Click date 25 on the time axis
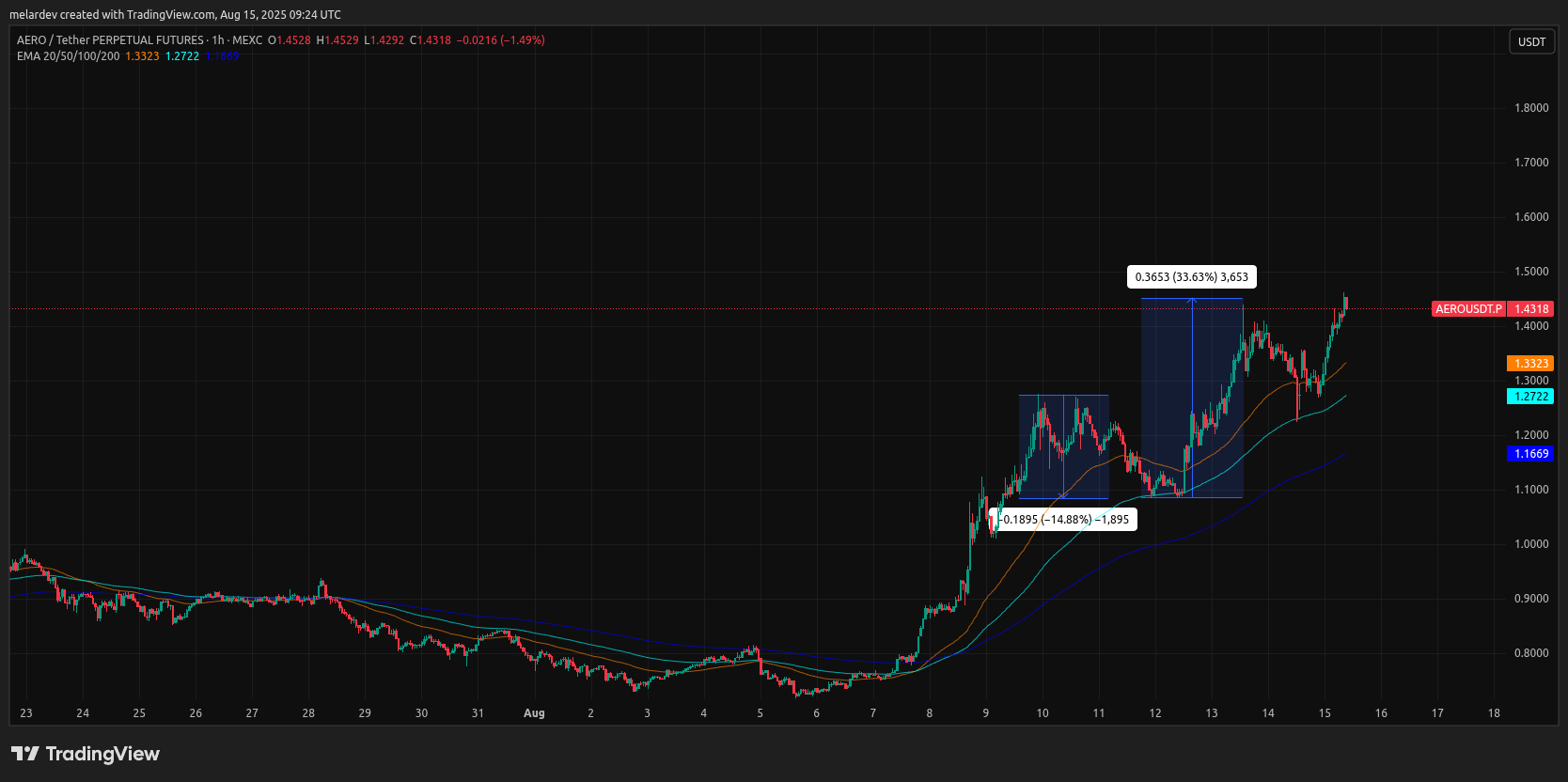 (x=139, y=713)
